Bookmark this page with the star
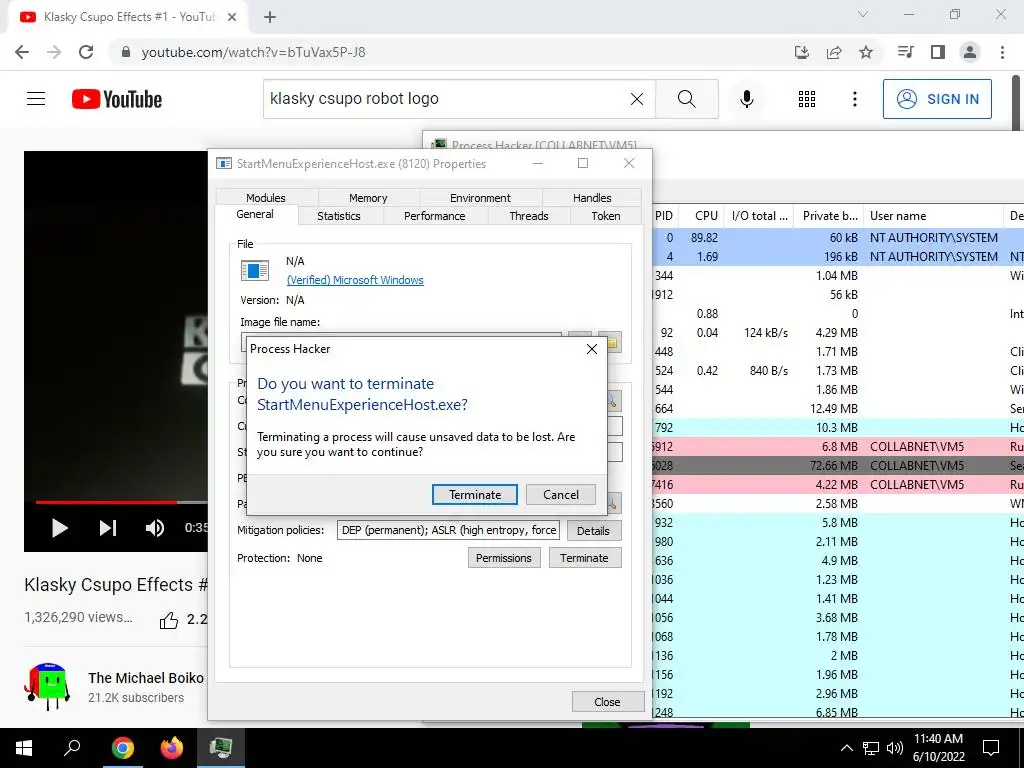 pos(866,52)
